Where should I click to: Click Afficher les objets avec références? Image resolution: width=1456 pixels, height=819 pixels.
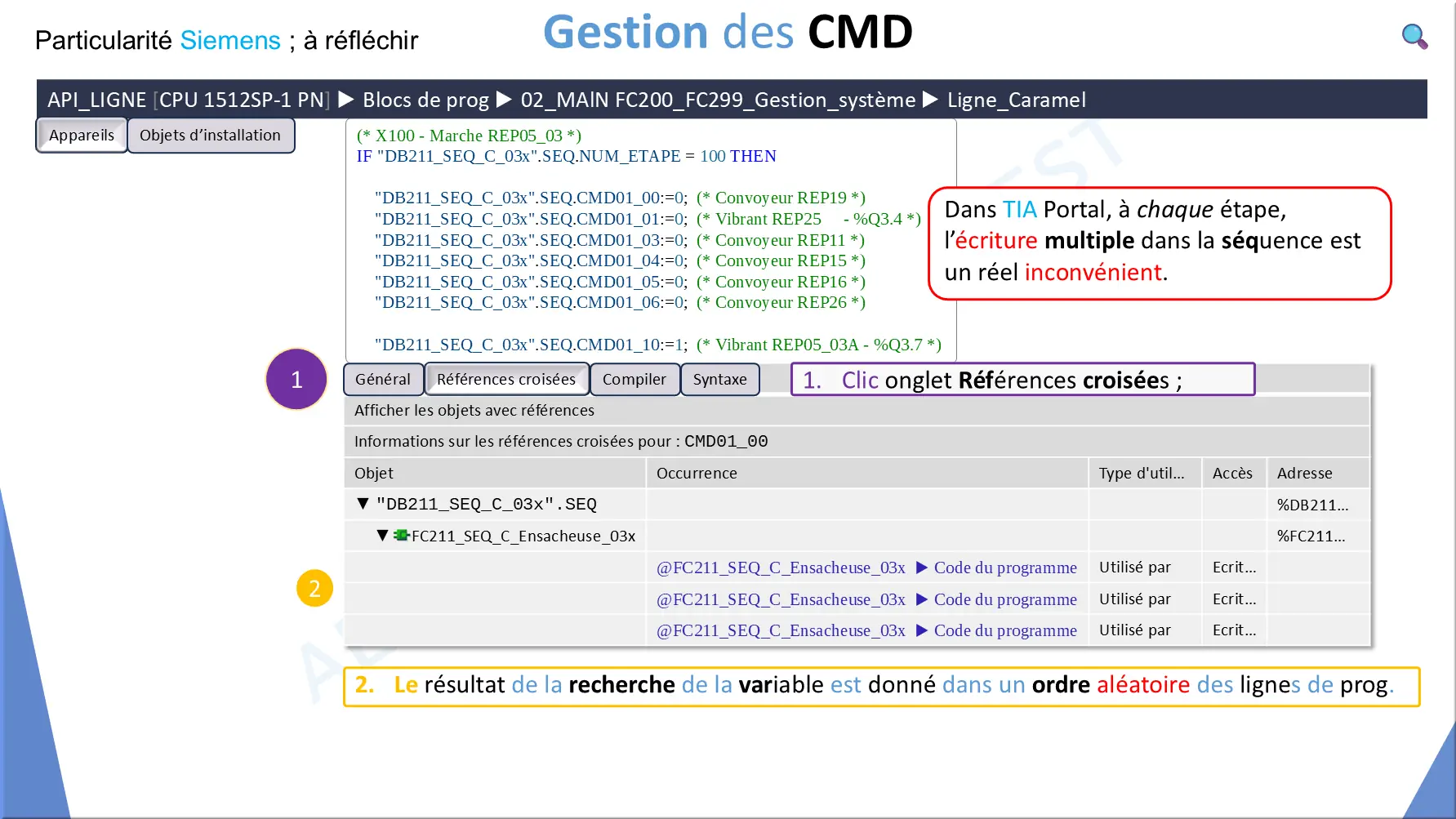pyautogui.click(x=474, y=411)
